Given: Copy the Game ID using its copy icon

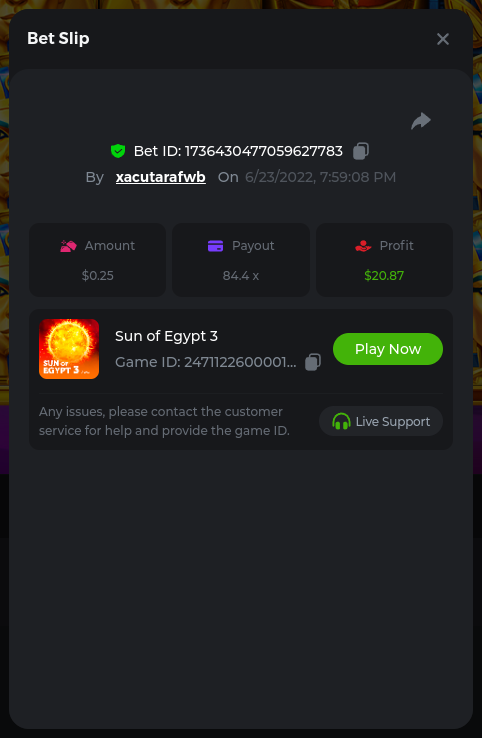Looking at the screenshot, I should pyautogui.click(x=313, y=362).
